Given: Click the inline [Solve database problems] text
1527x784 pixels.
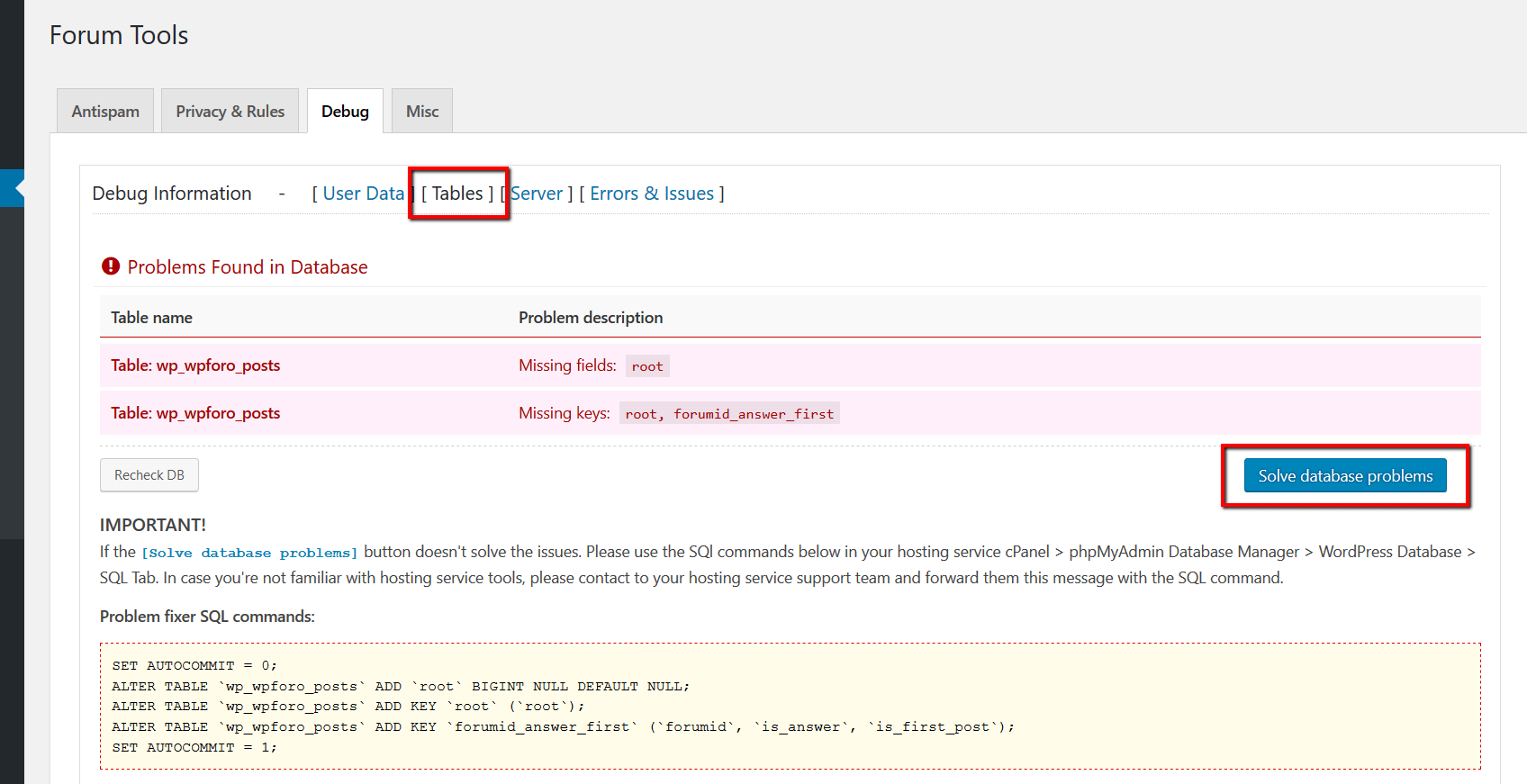Looking at the screenshot, I should tap(249, 553).
